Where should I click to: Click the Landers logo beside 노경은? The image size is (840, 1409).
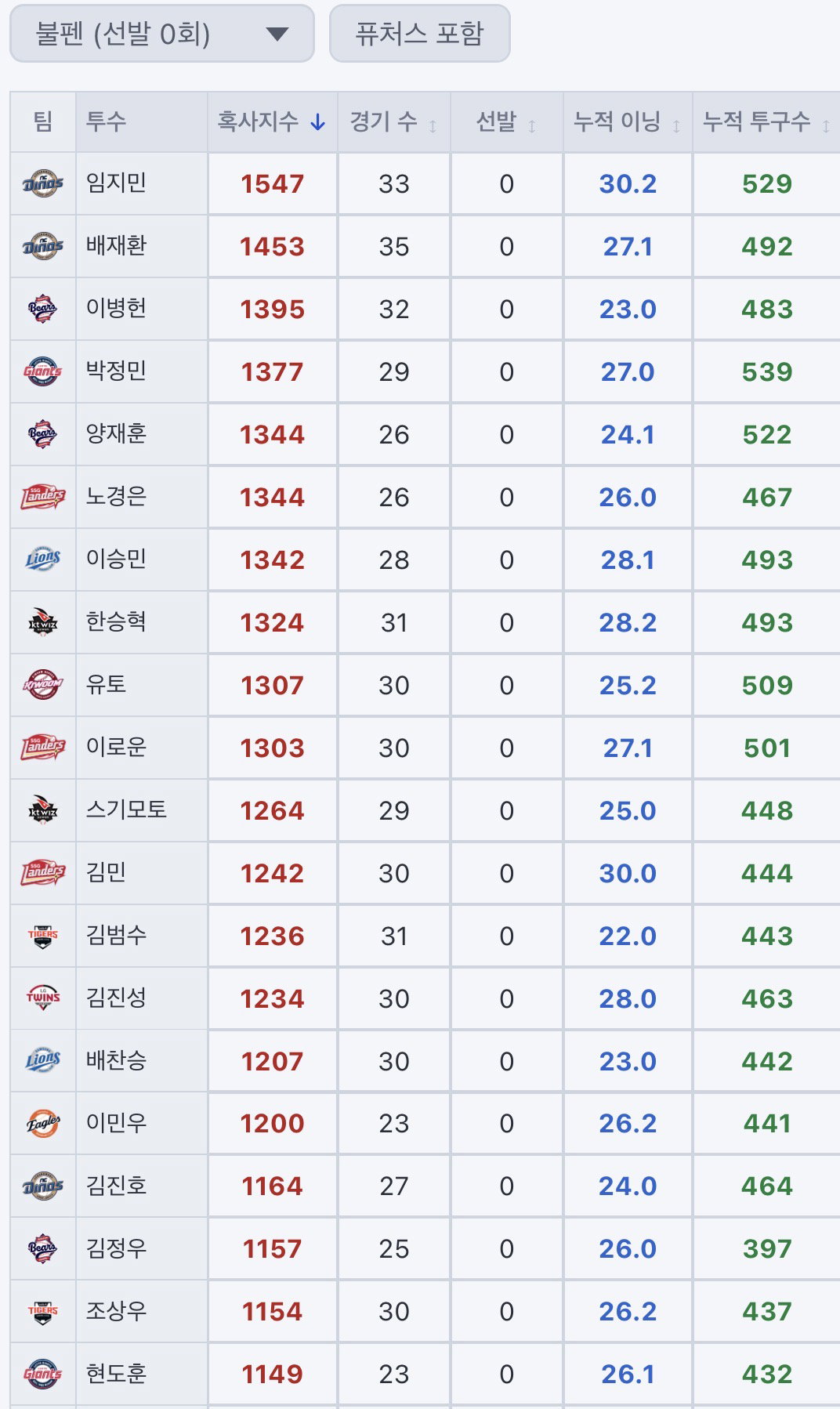pyautogui.click(x=43, y=497)
